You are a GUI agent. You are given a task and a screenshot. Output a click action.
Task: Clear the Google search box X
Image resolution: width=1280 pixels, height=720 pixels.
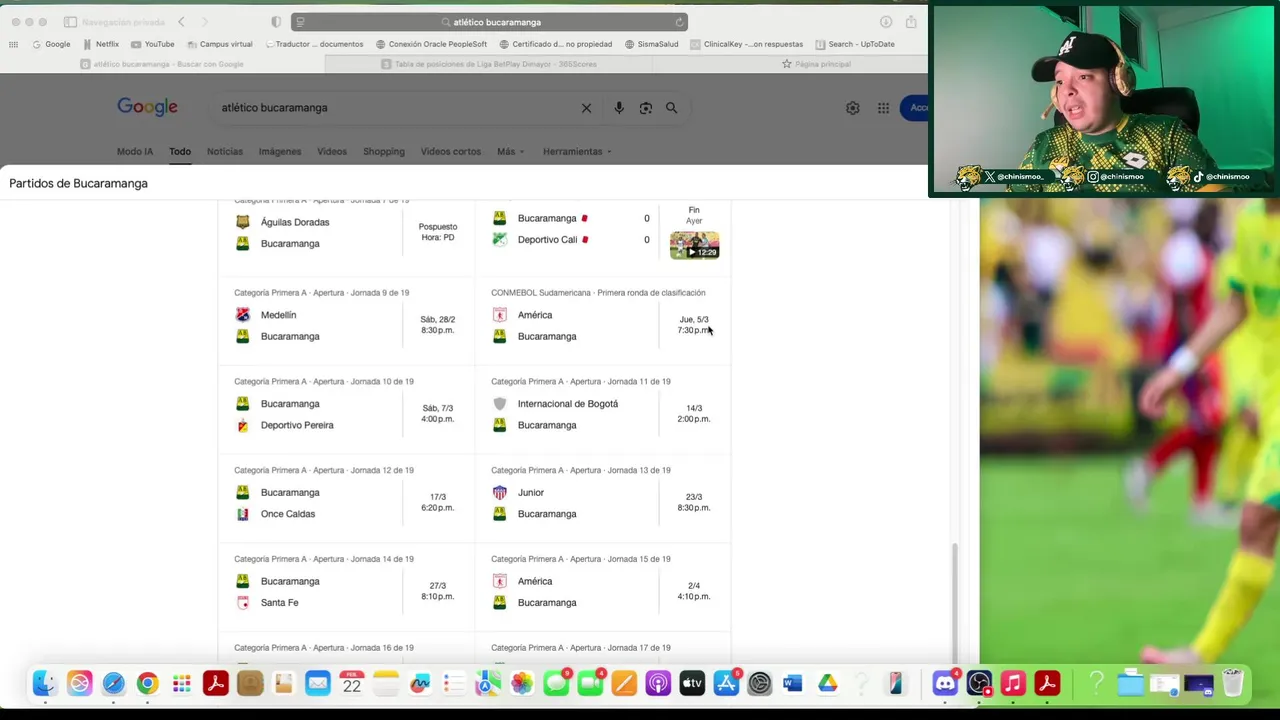click(587, 108)
